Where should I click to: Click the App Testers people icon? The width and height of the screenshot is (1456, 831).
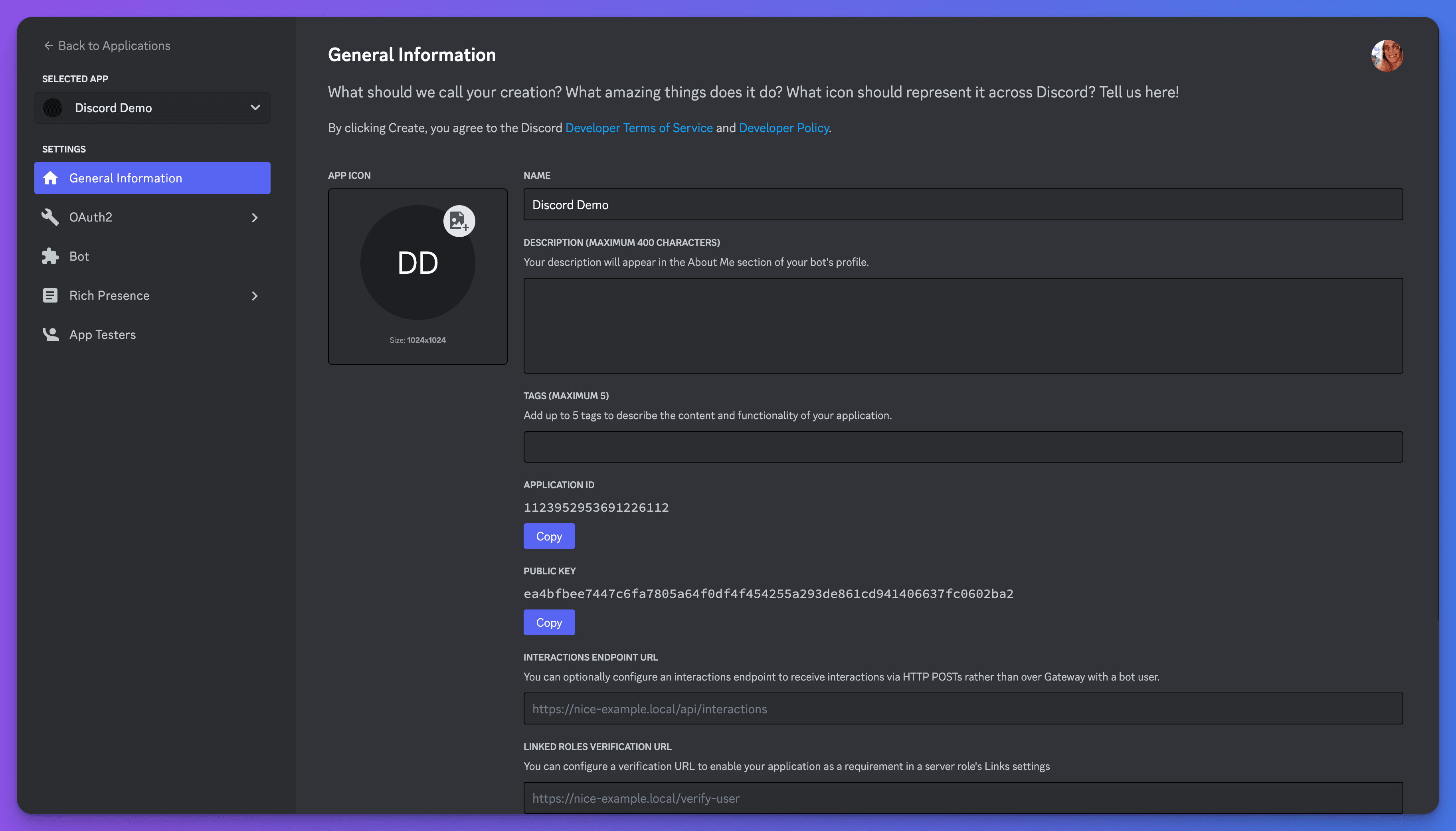pyautogui.click(x=50, y=334)
